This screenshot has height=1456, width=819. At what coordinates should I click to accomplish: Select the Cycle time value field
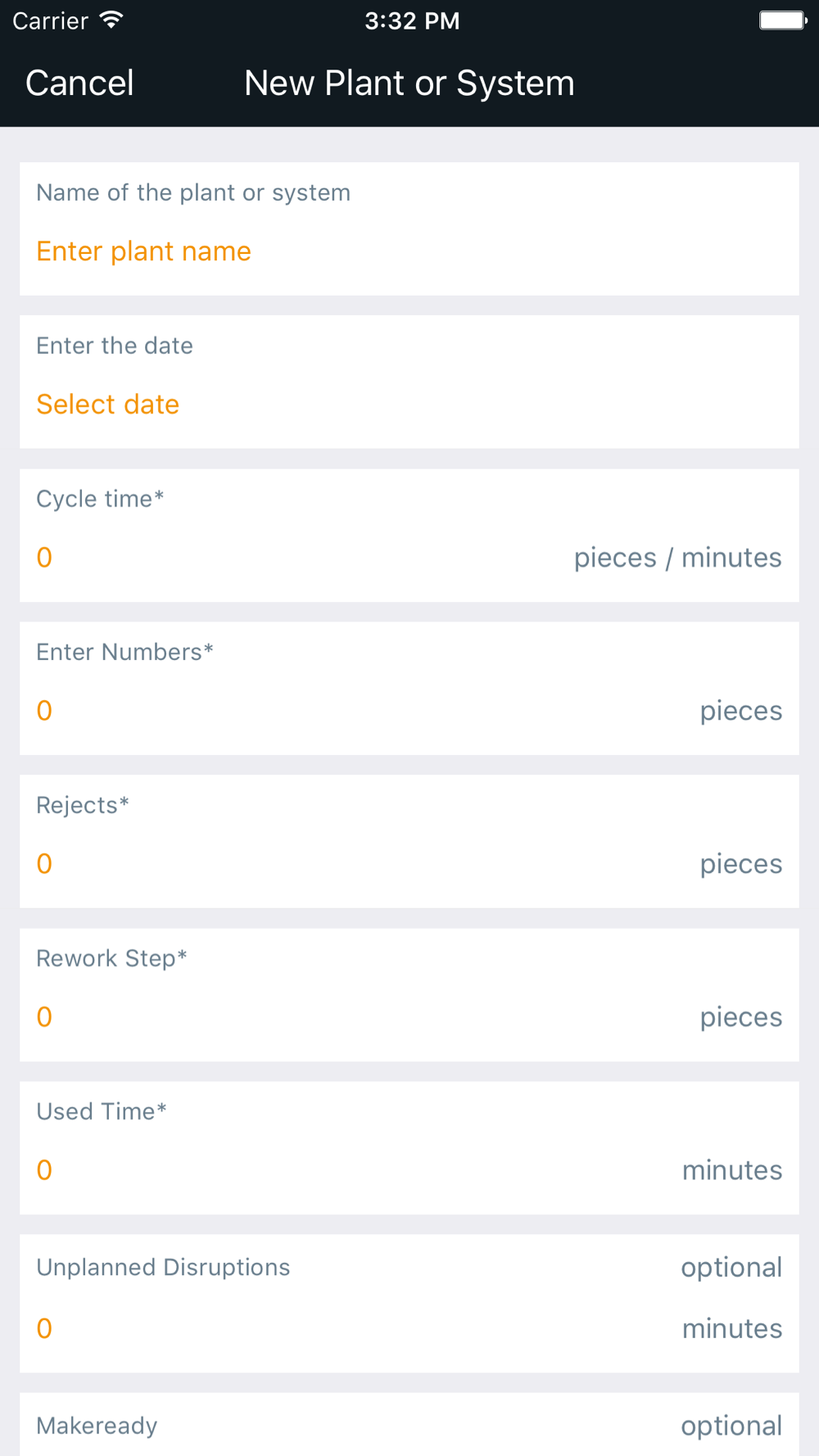tap(44, 558)
